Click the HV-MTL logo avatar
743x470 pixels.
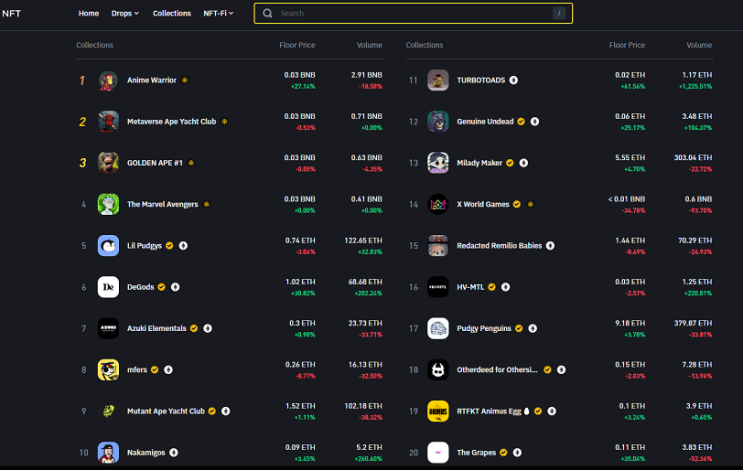pyautogui.click(x=438, y=287)
